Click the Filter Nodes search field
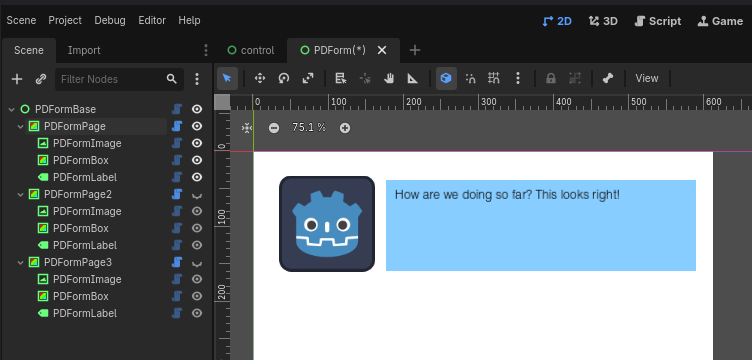Screen dimensions: 752x360 (119, 79)
